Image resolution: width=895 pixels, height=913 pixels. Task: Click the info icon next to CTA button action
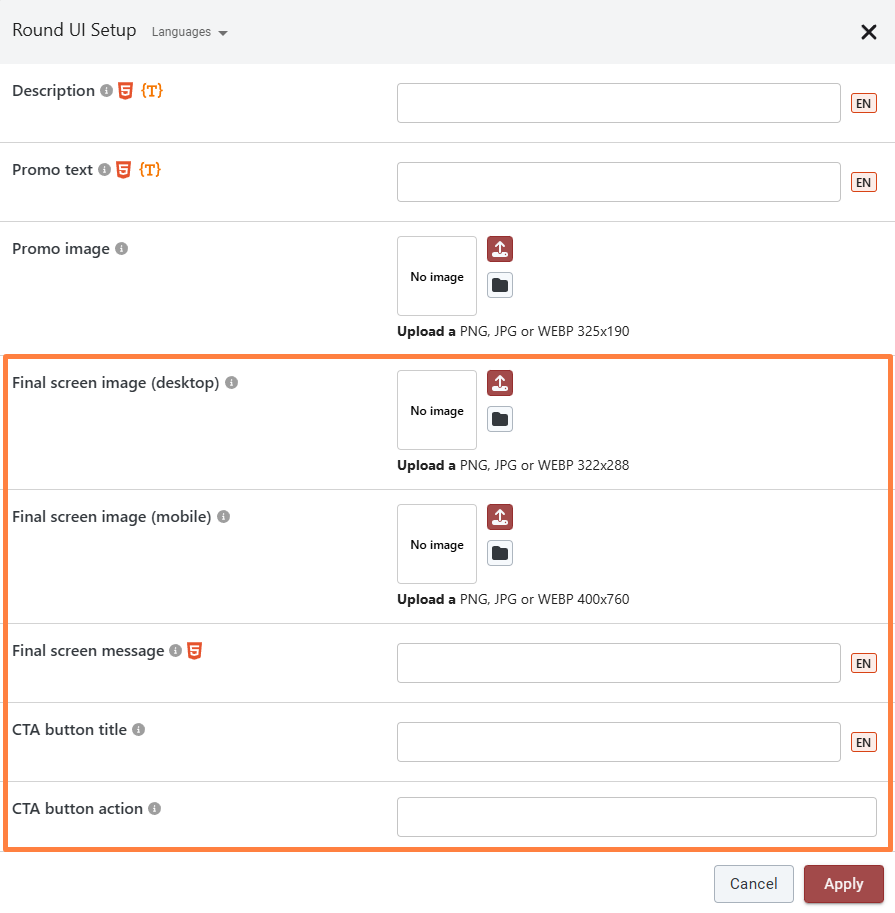(155, 809)
